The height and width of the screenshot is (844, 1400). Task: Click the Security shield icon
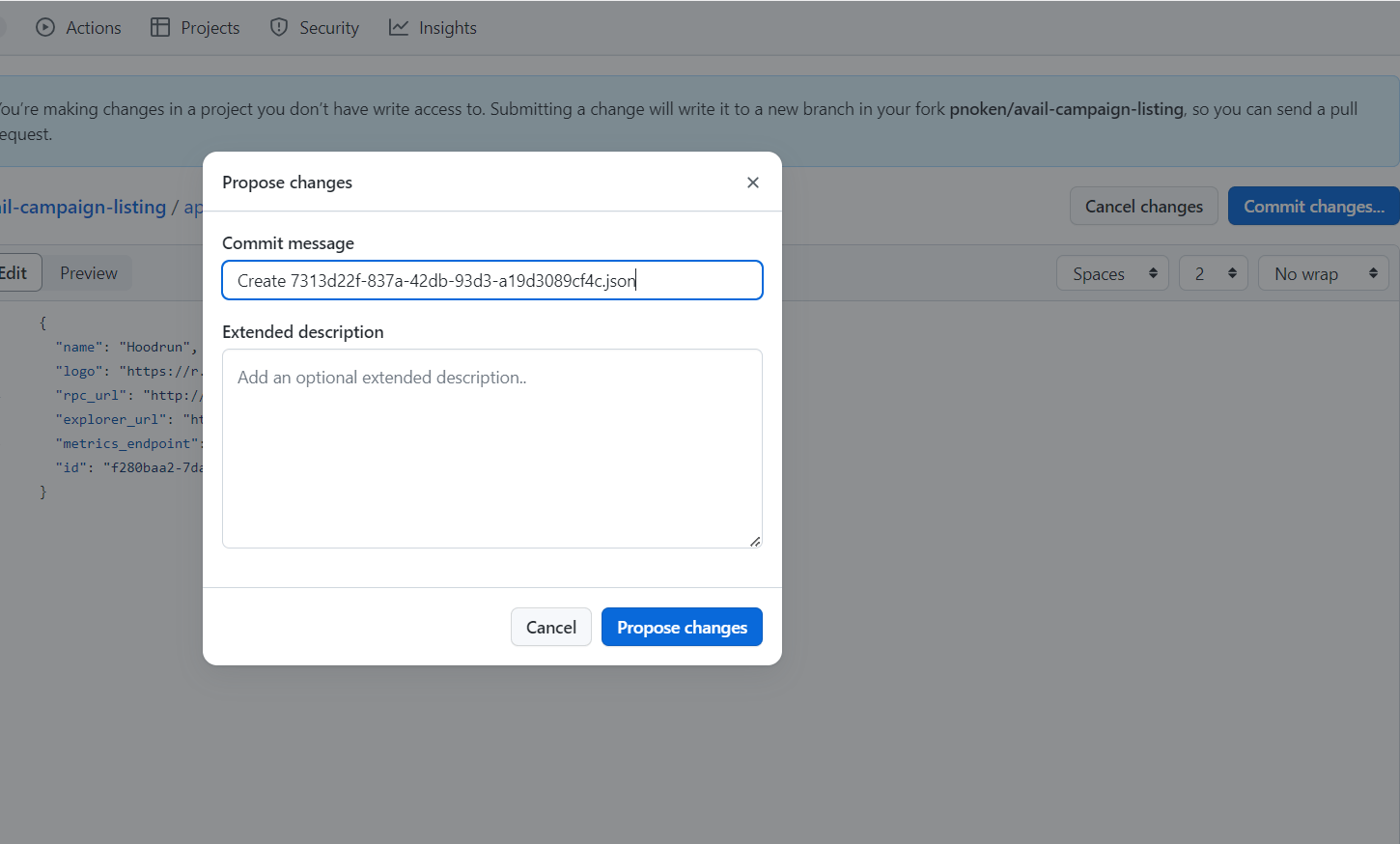pos(279,27)
